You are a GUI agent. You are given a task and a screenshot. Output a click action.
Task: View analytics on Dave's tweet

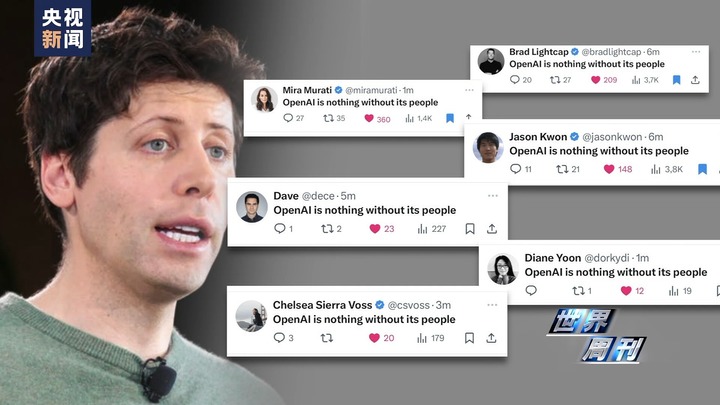(422, 229)
